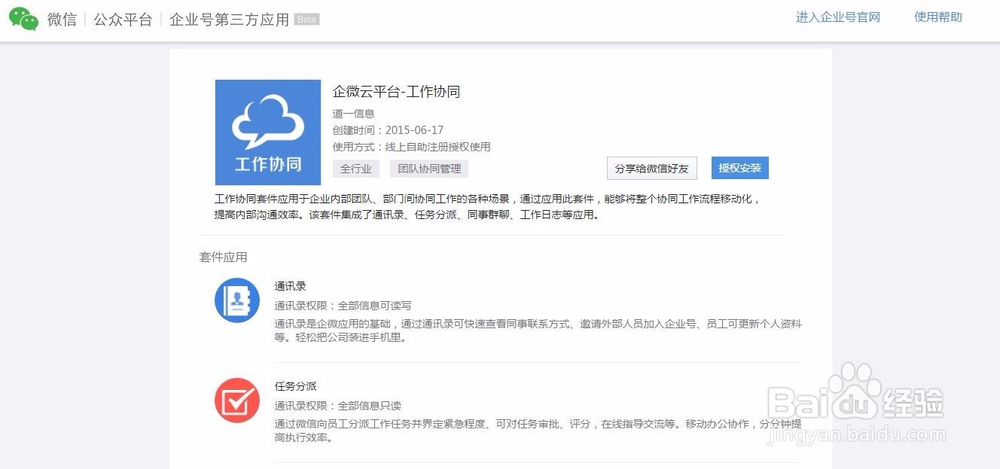
Task: Open the 工作协同 app cloud icon
Action: pos(268,132)
